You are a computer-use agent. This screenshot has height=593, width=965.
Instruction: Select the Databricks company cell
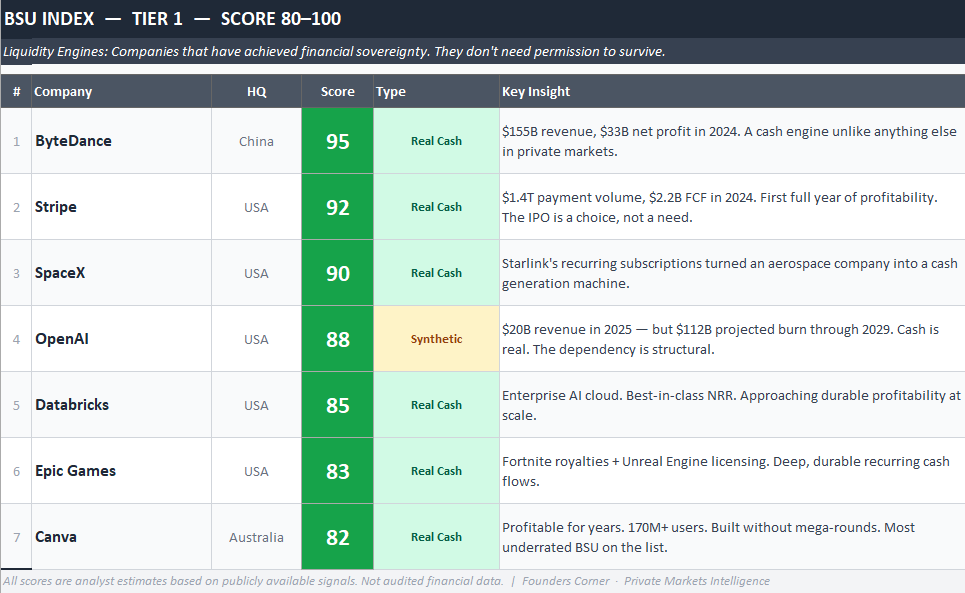[121, 405]
